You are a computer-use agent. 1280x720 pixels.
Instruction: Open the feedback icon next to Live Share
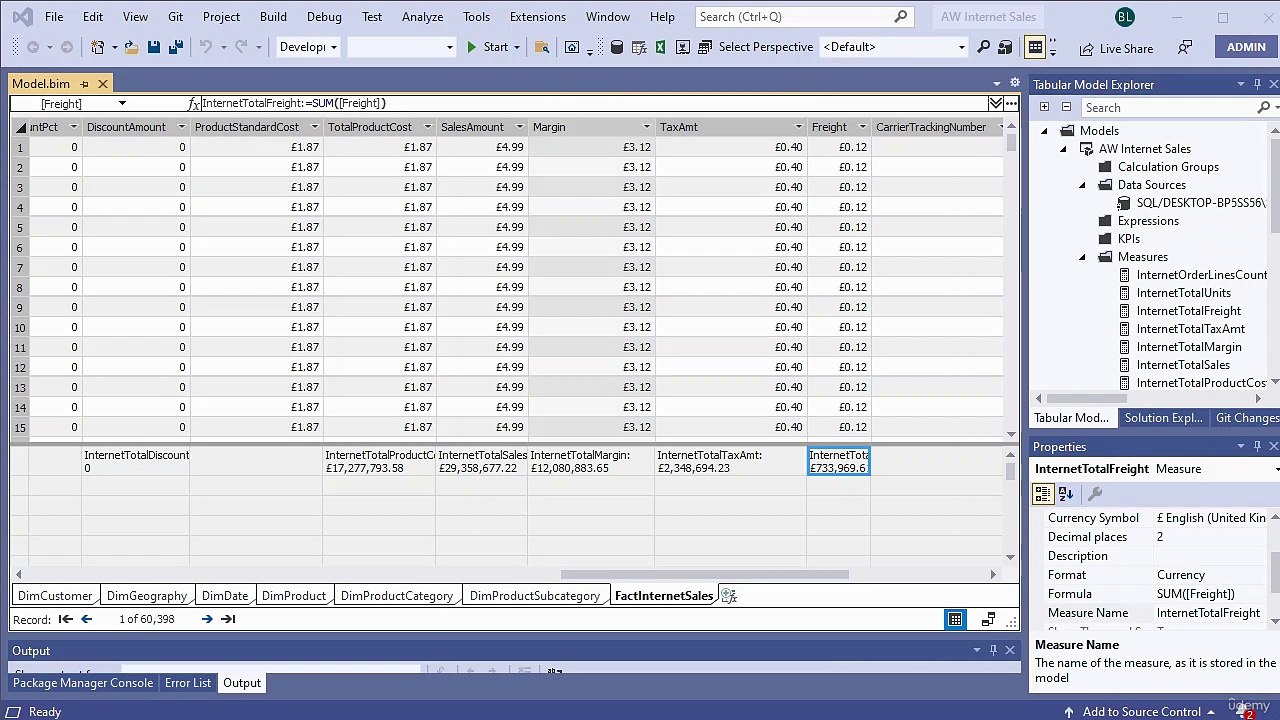click(x=1185, y=47)
